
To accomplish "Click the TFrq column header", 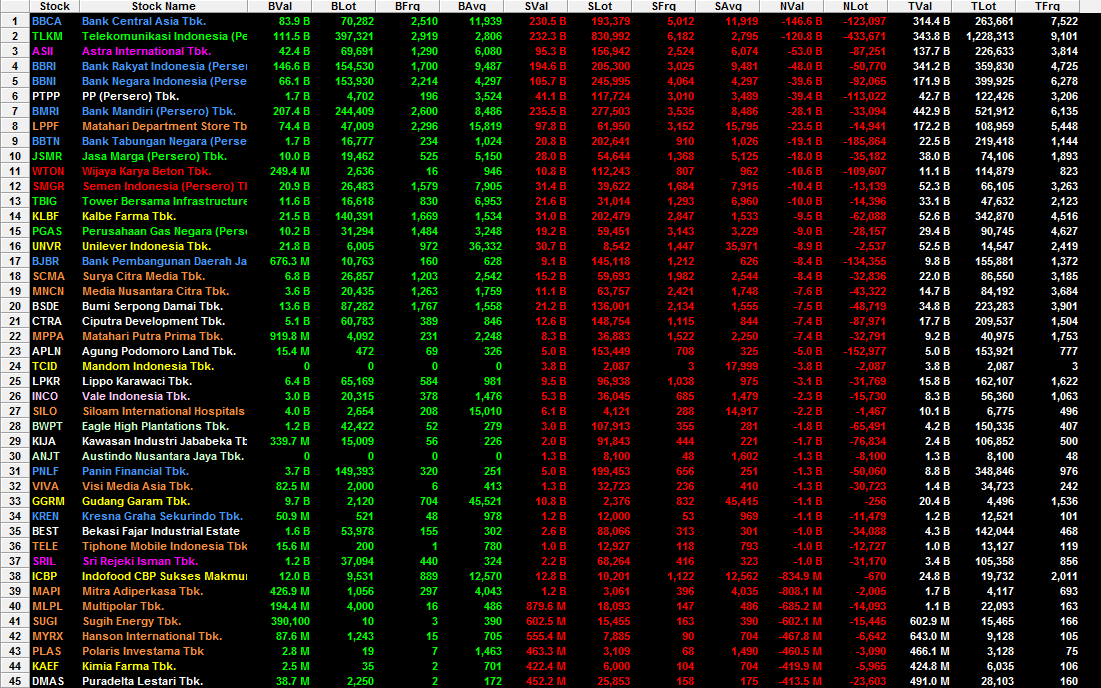I will coord(1048,6).
